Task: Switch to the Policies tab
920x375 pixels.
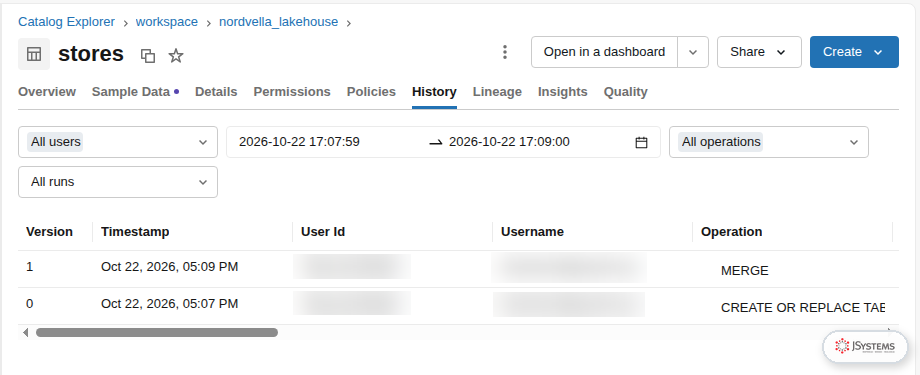Action: click(371, 92)
